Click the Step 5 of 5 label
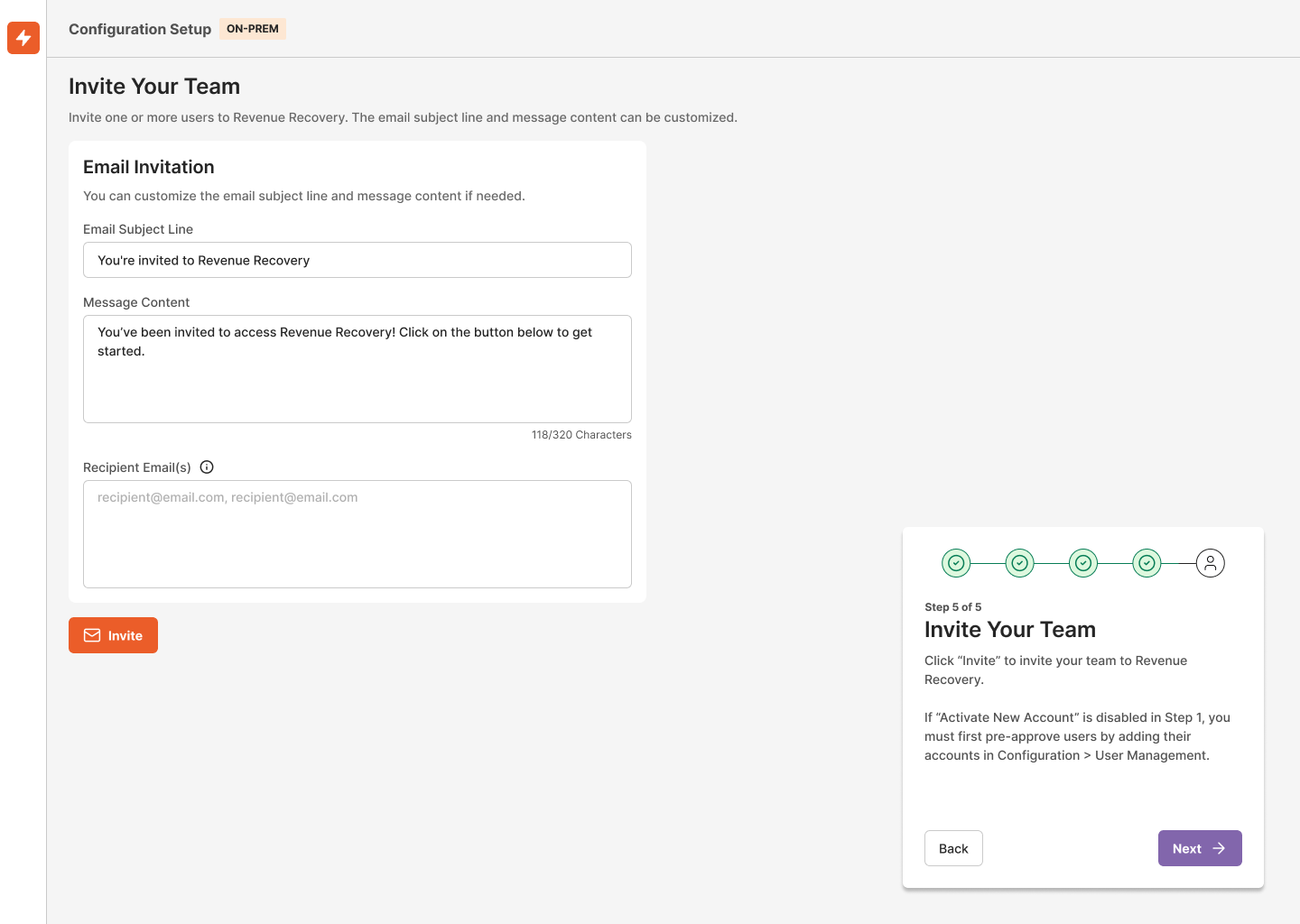The height and width of the screenshot is (924, 1300). coord(953,606)
